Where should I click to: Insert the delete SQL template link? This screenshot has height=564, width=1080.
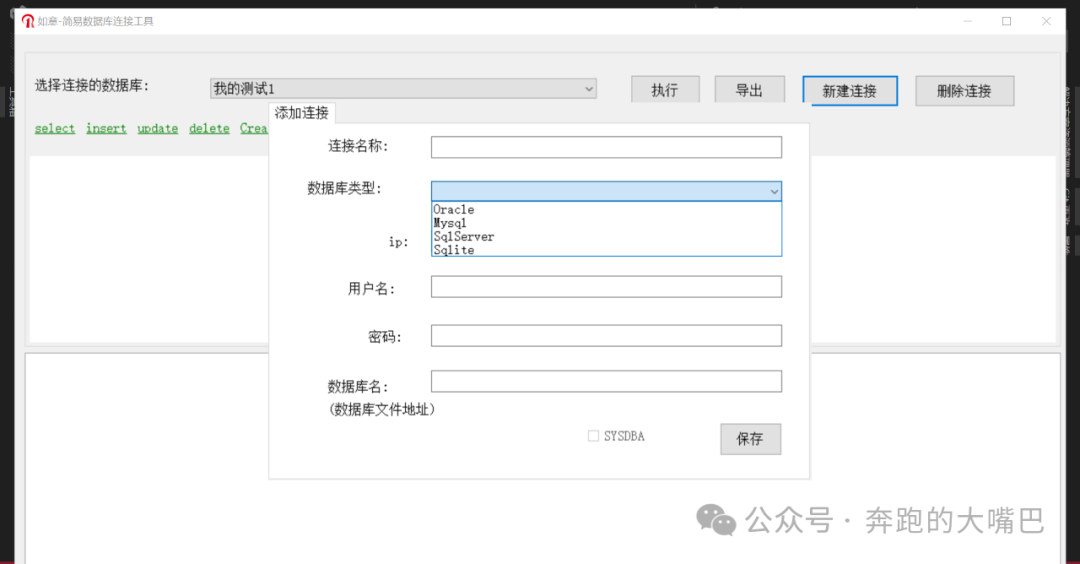click(x=209, y=129)
